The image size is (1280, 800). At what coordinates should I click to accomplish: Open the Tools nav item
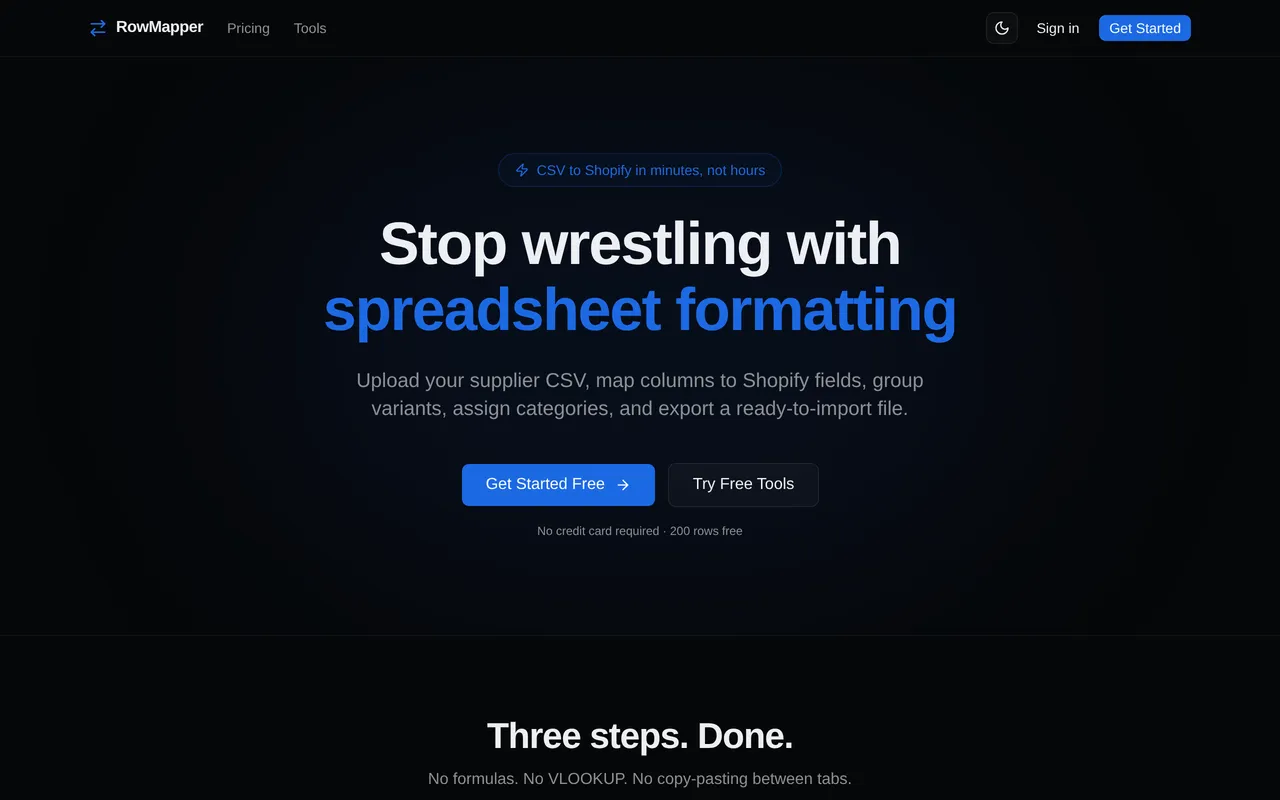[x=310, y=28]
